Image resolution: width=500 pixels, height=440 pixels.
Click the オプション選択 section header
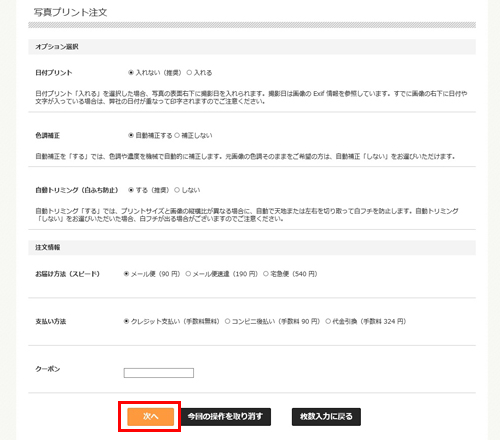click(x=252, y=47)
